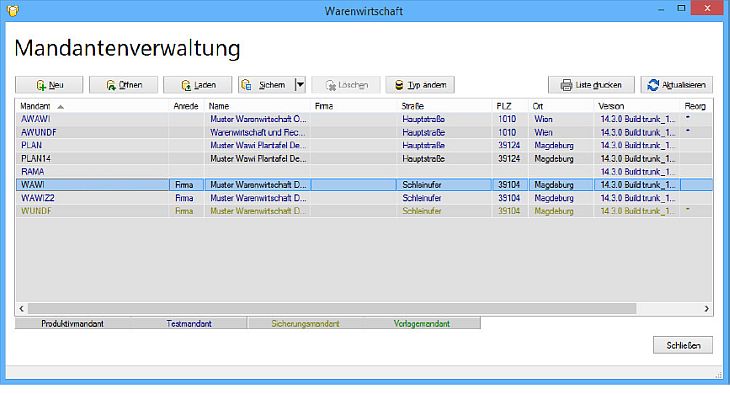Maximize the Warenwirtschaft window
Image resolution: width=730 pixels, height=394 pixels.
[x=681, y=8]
